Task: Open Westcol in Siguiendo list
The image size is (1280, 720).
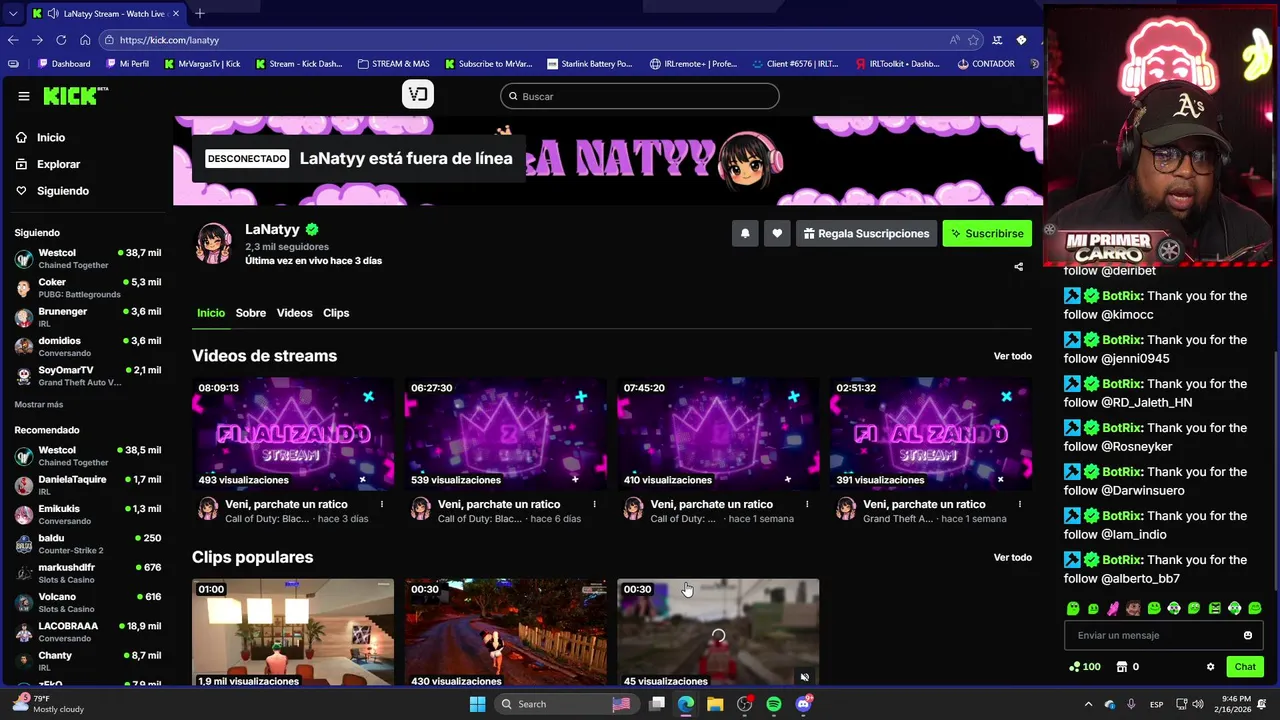Action: (x=88, y=259)
